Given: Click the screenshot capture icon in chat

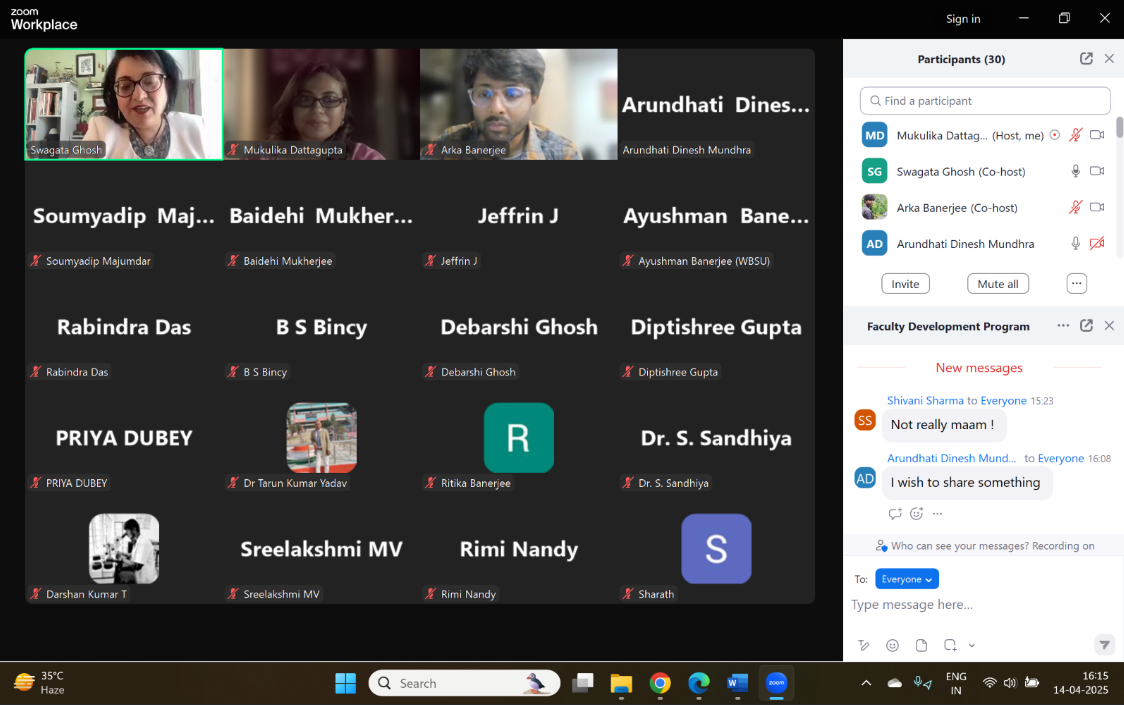Looking at the screenshot, I should [x=951, y=645].
